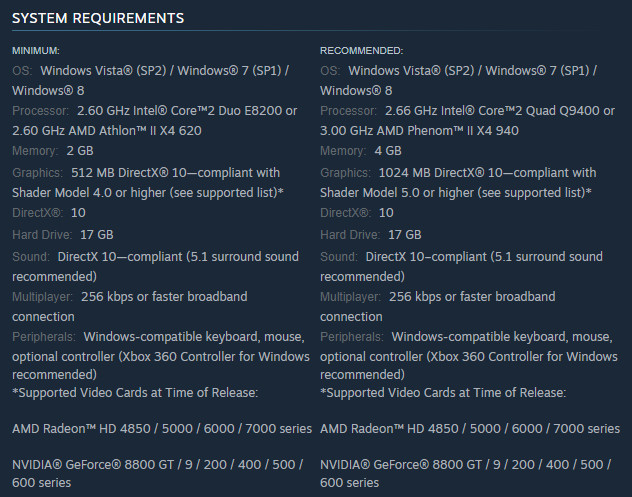632x497 pixels.
Task: Select the text 3.00 GHz AMD Phenom II X4 940
Action: pos(419,131)
